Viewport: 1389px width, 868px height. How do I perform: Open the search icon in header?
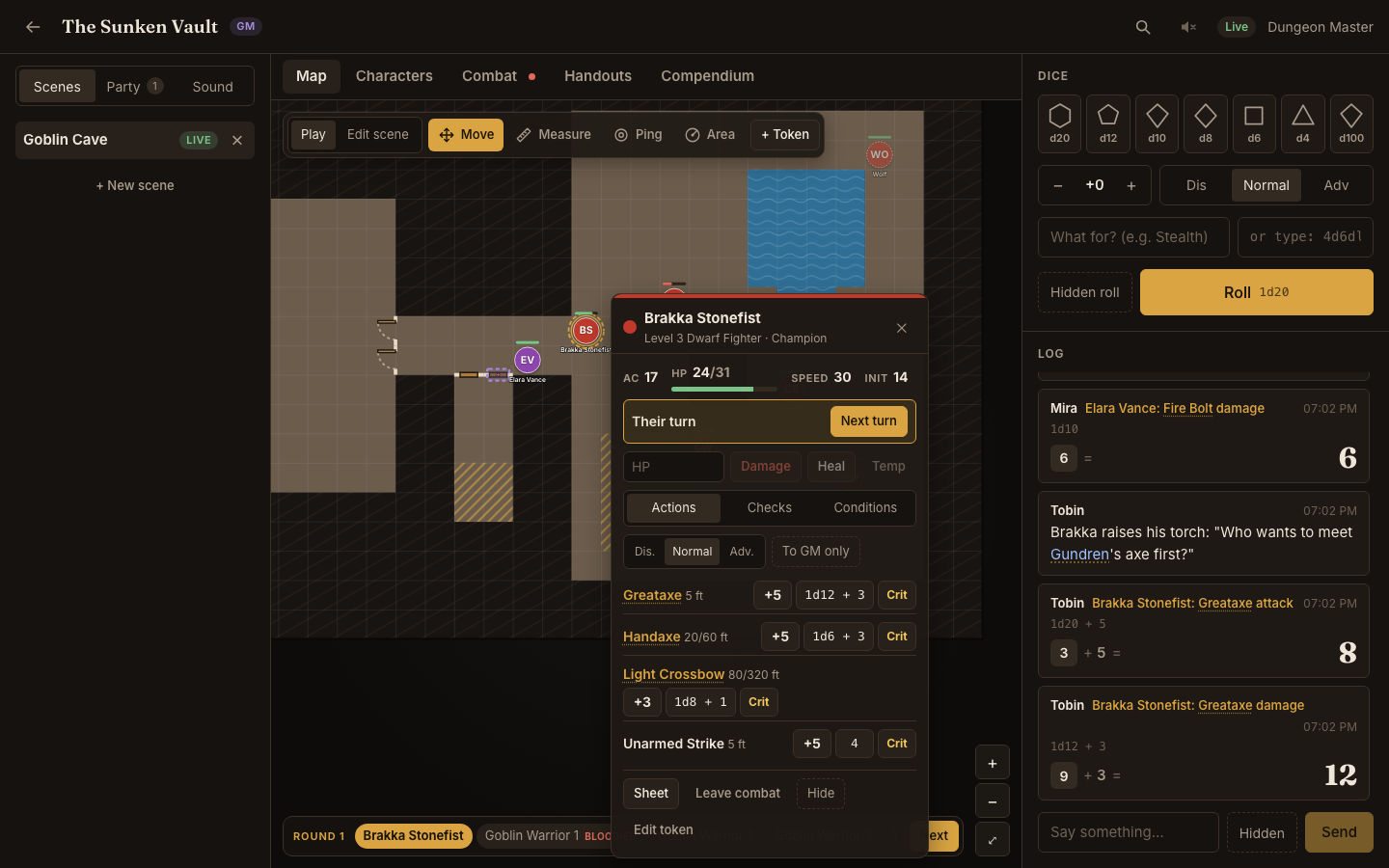pos(1143,27)
